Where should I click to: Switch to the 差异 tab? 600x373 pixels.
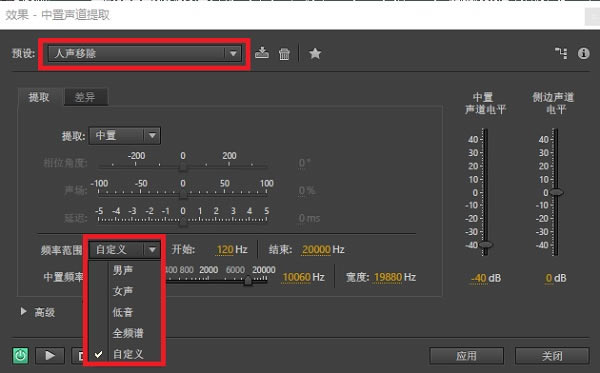85,97
